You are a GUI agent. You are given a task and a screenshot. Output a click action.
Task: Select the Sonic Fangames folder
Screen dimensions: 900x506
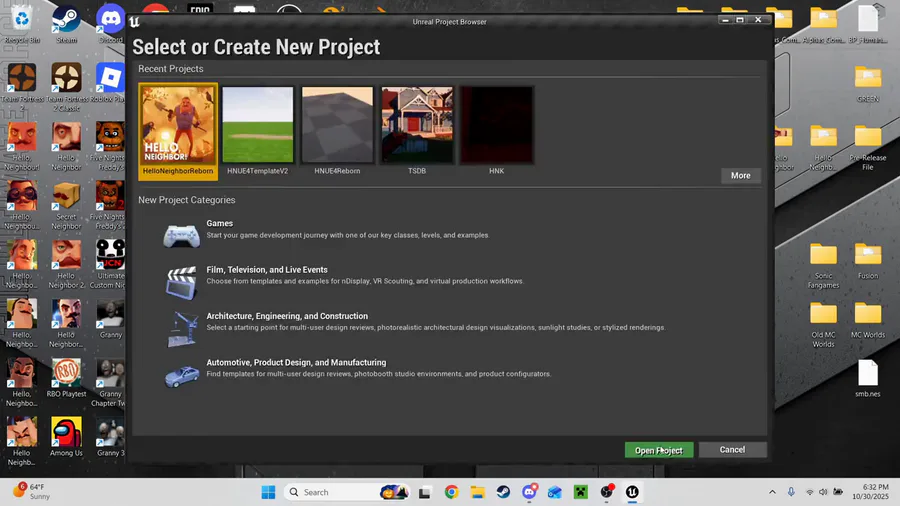point(824,266)
